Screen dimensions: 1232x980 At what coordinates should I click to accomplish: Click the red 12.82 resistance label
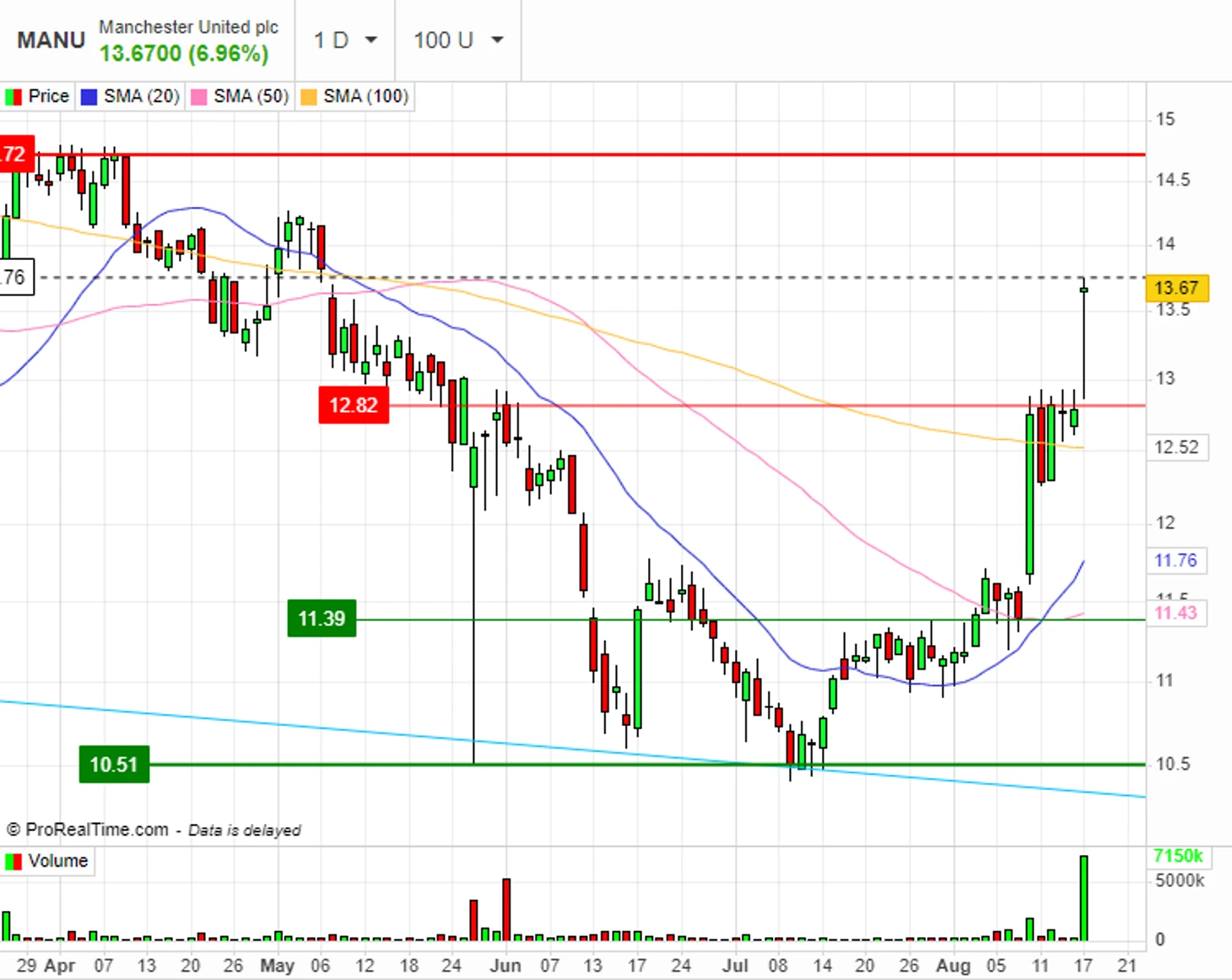[x=354, y=405]
